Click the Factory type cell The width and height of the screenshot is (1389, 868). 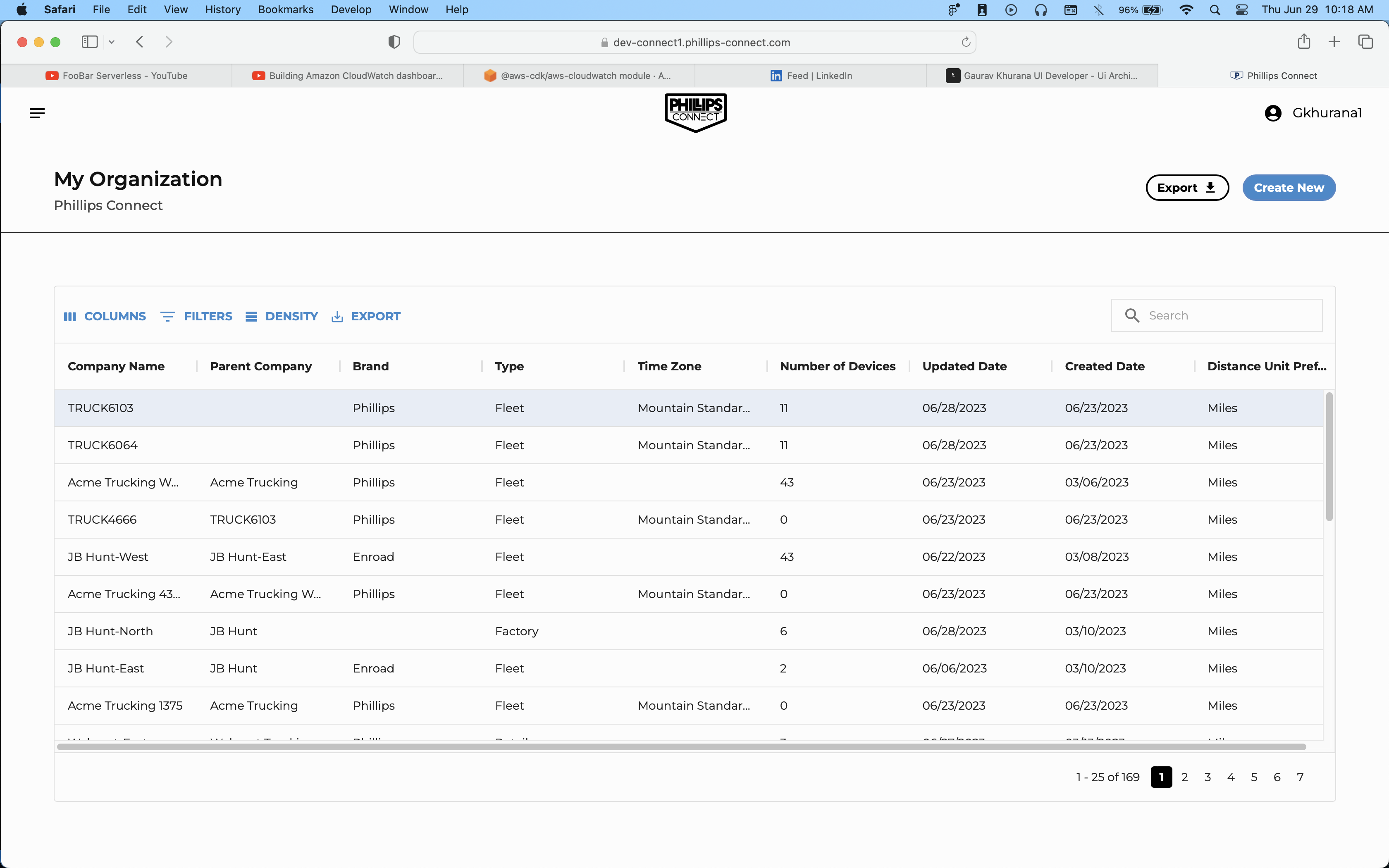coord(517,632)
